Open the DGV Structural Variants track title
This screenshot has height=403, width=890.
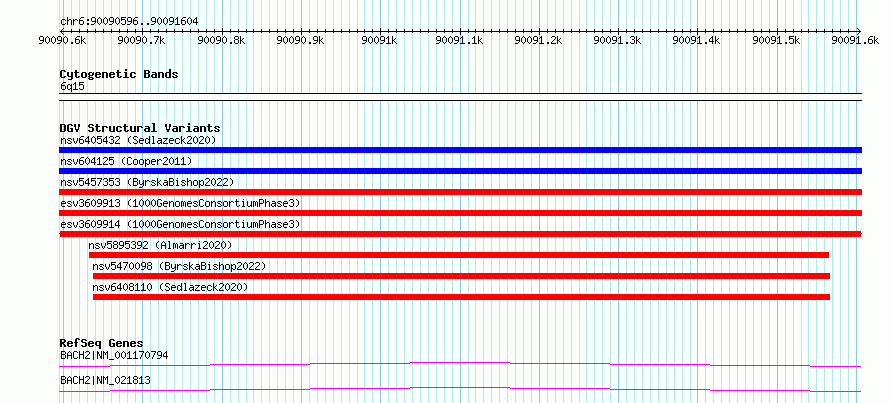click(140, 128)
